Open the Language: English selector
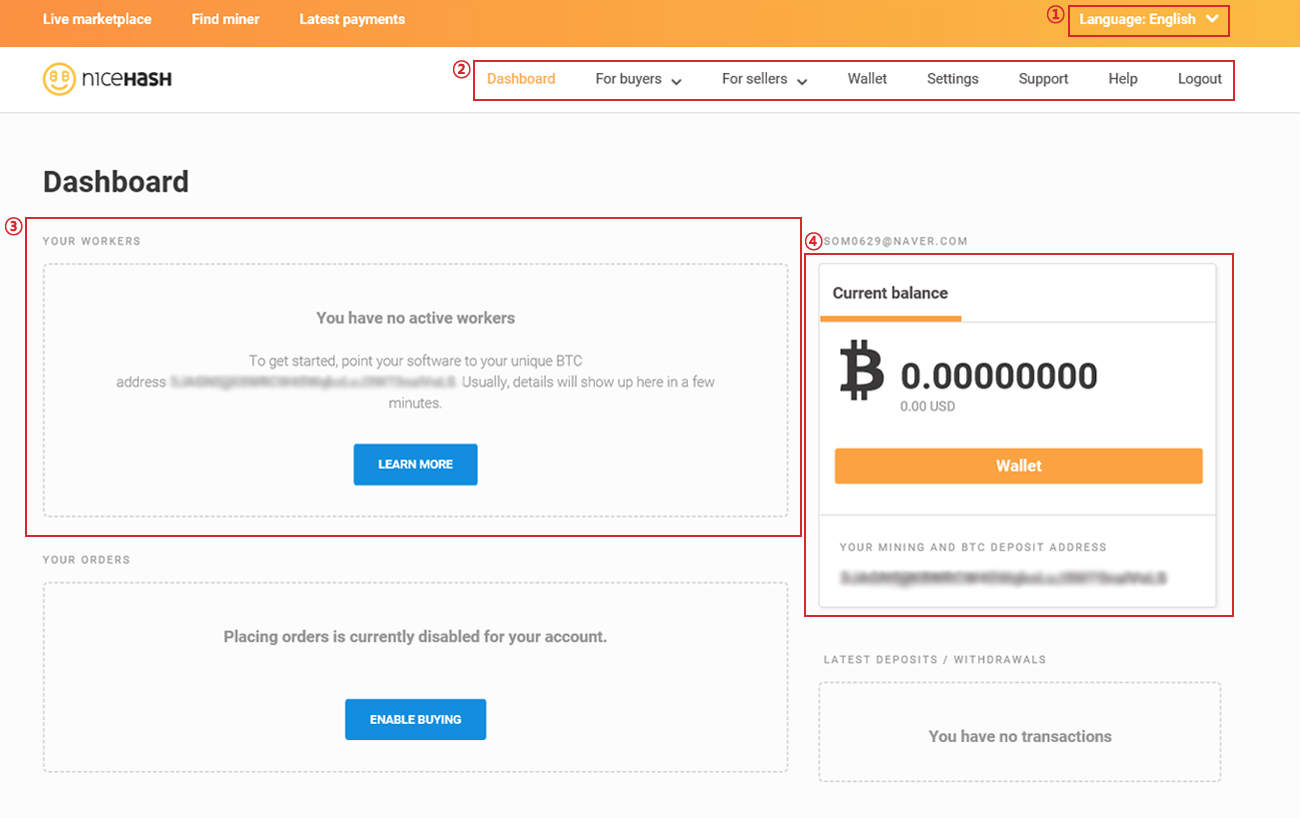This screenshot has height=819, width=1301. pyautogui.click(x=1149, y=20)
